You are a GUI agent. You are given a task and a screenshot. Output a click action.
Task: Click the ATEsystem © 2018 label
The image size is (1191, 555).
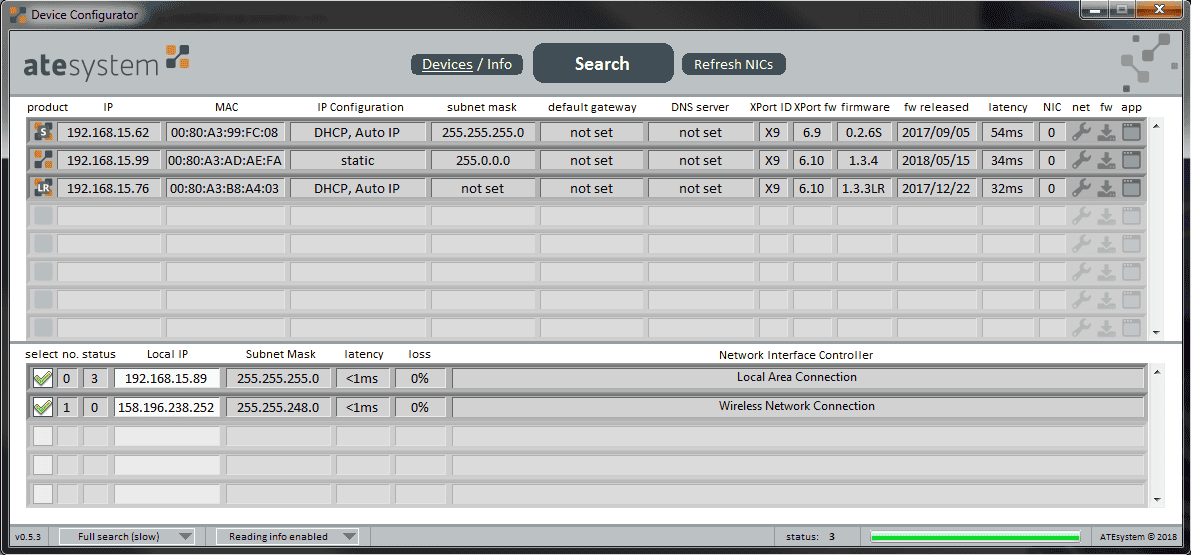pos(1138,537)
